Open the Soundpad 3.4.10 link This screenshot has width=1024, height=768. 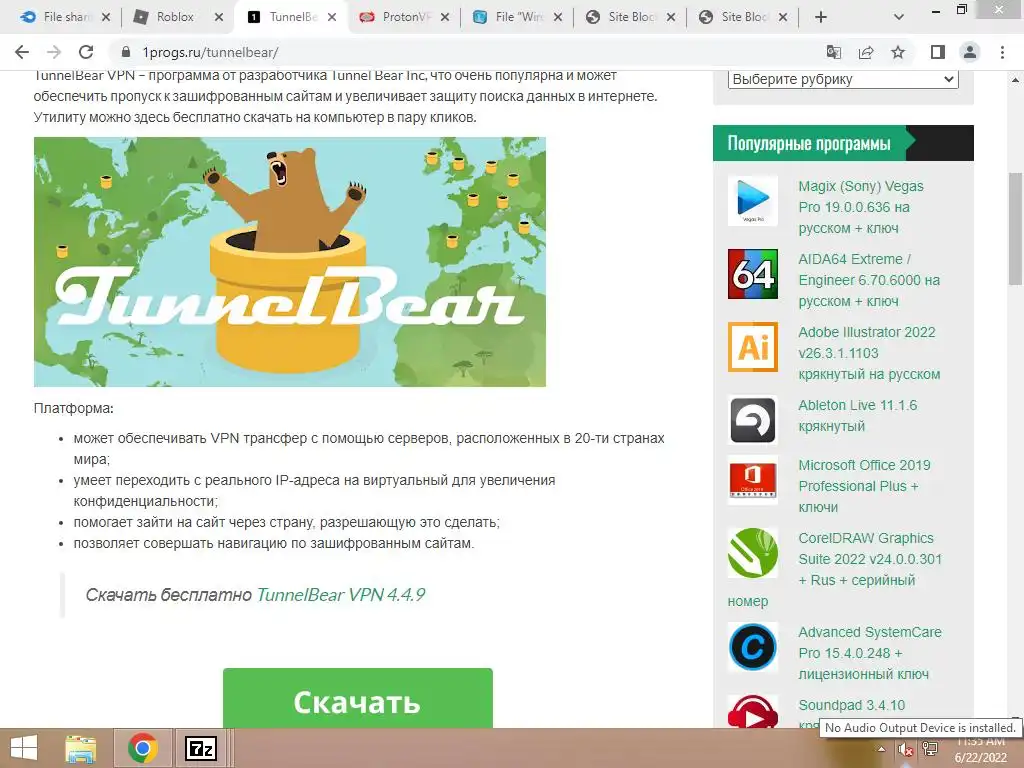click(852, 705)
